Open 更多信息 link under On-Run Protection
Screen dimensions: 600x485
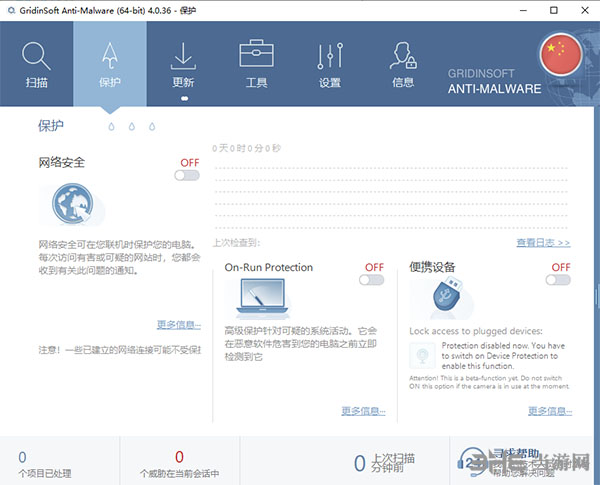[364, 411]
